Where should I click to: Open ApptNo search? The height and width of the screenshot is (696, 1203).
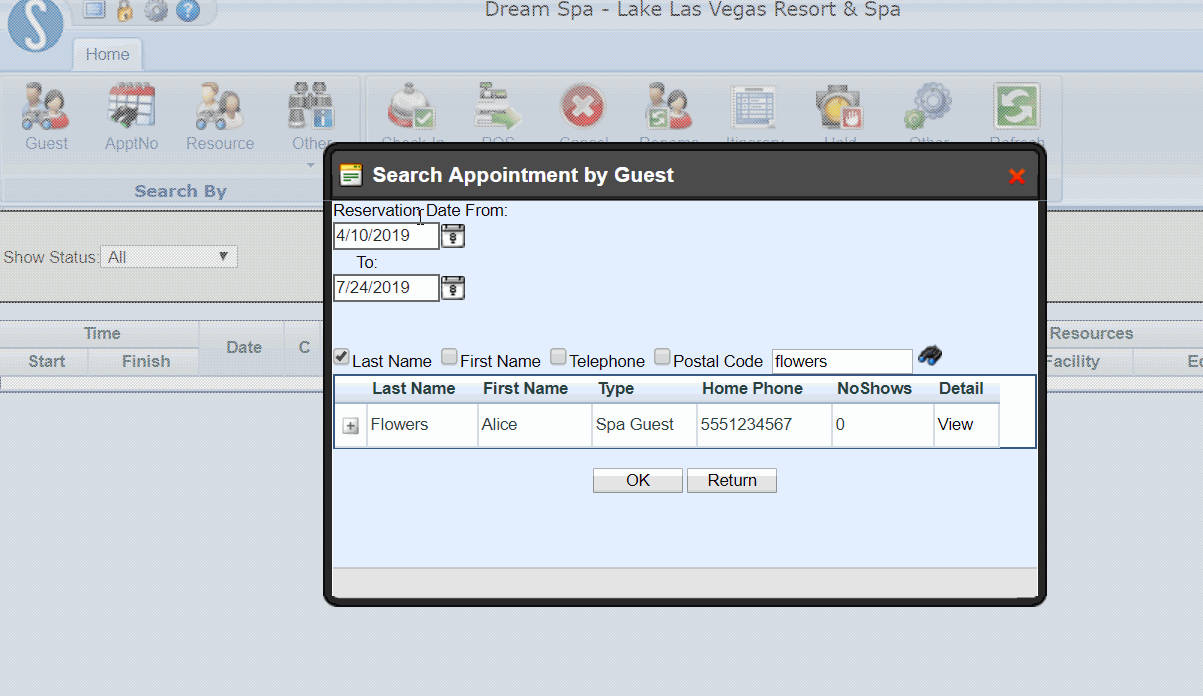pos(131,110)
